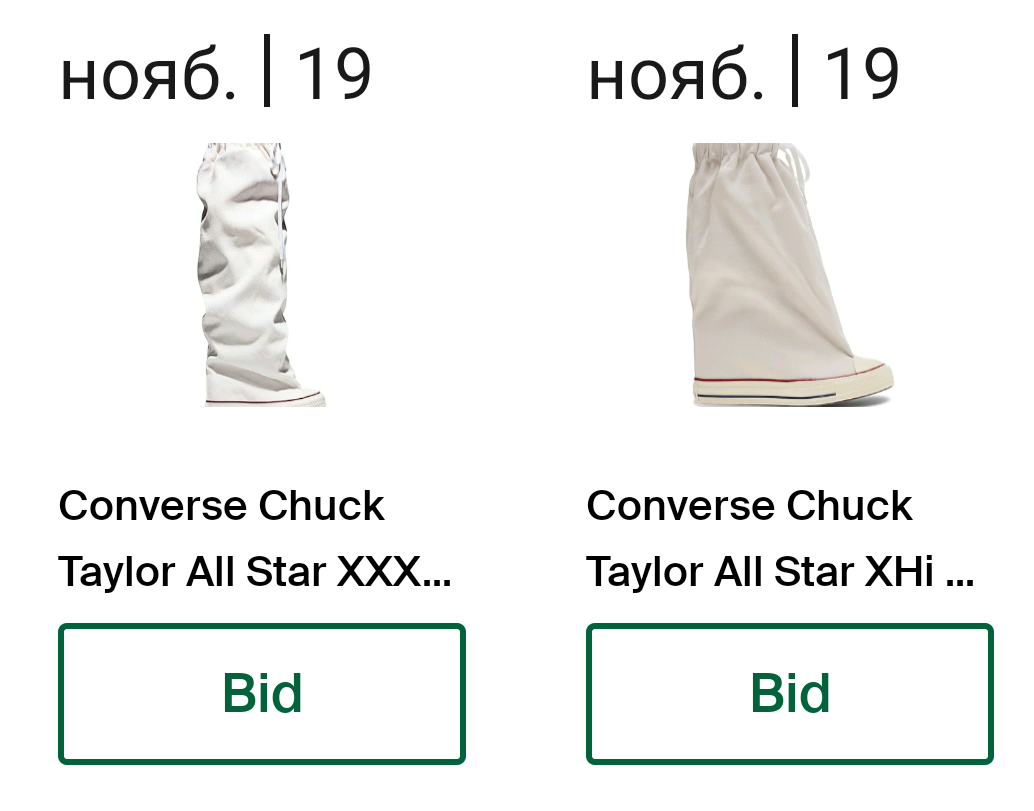The width and height of the screenshot is (1034, 811).
Task: Click Bid button under XXX... sneaker
Action: pyautogui.click(x=262, y=694)
